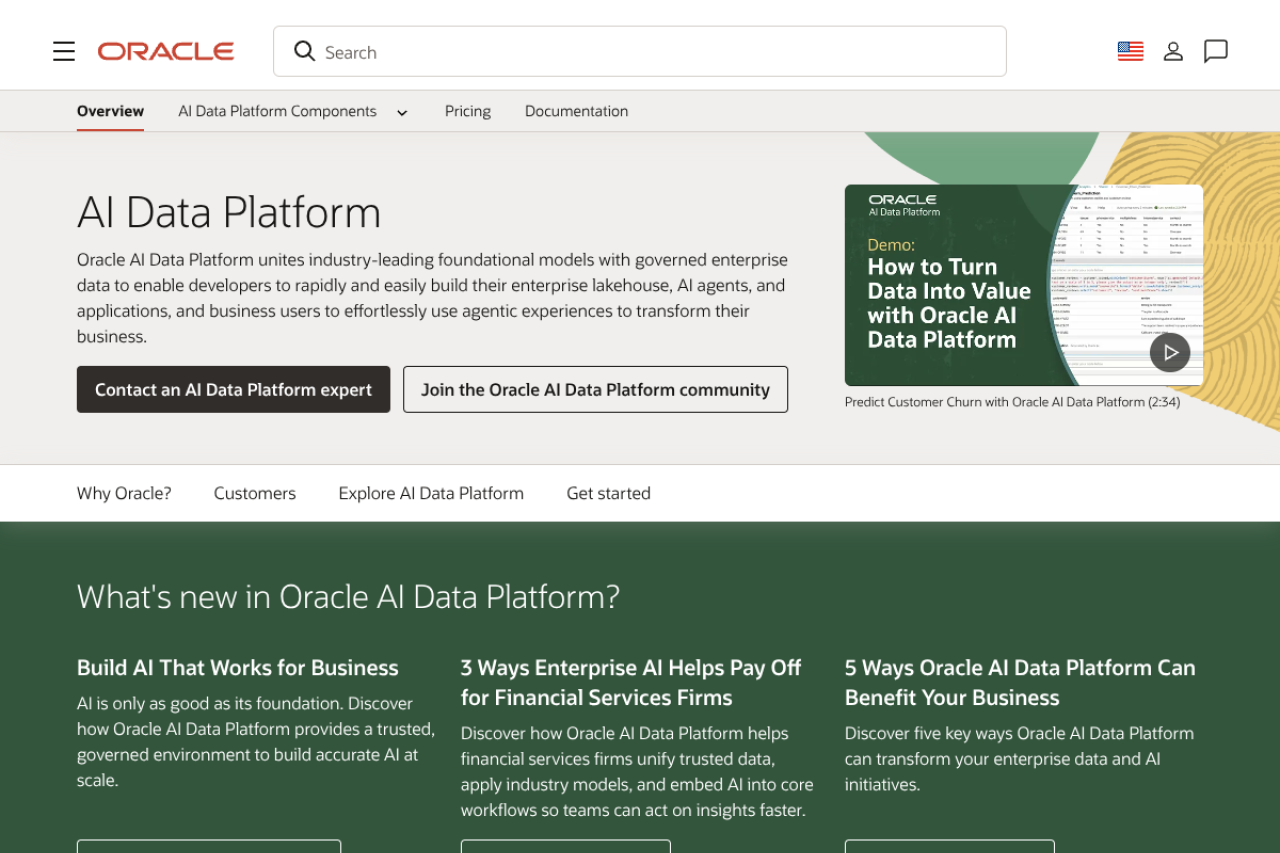Click the AI Data Platform page title
1280x853 pixels.
pos(229,212)
